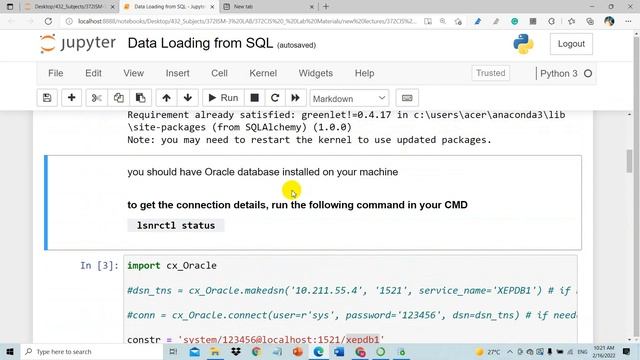The height and width of the screenshot is (360, 640).
Task: Click the Python 3 kernel indicator circle
Action: [x=588, y=73]
